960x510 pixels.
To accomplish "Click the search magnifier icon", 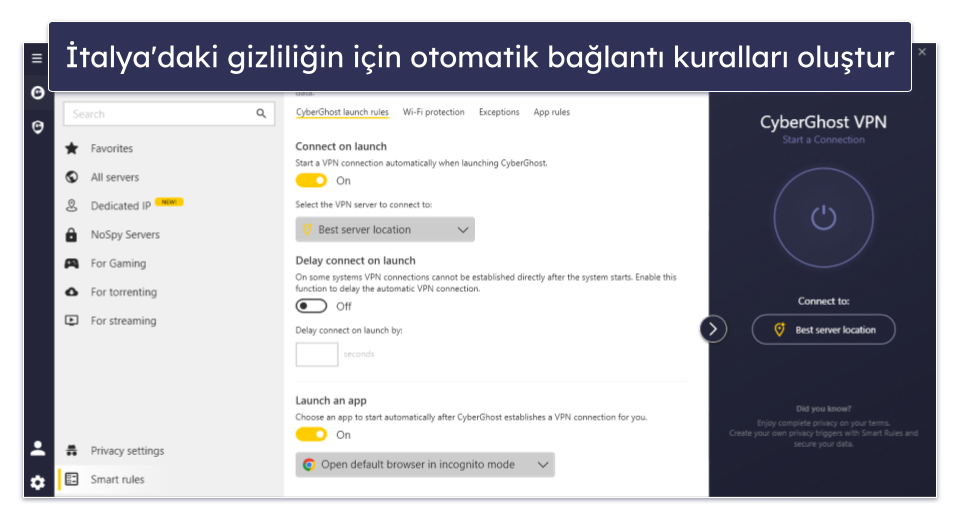I will coord(261,113).
